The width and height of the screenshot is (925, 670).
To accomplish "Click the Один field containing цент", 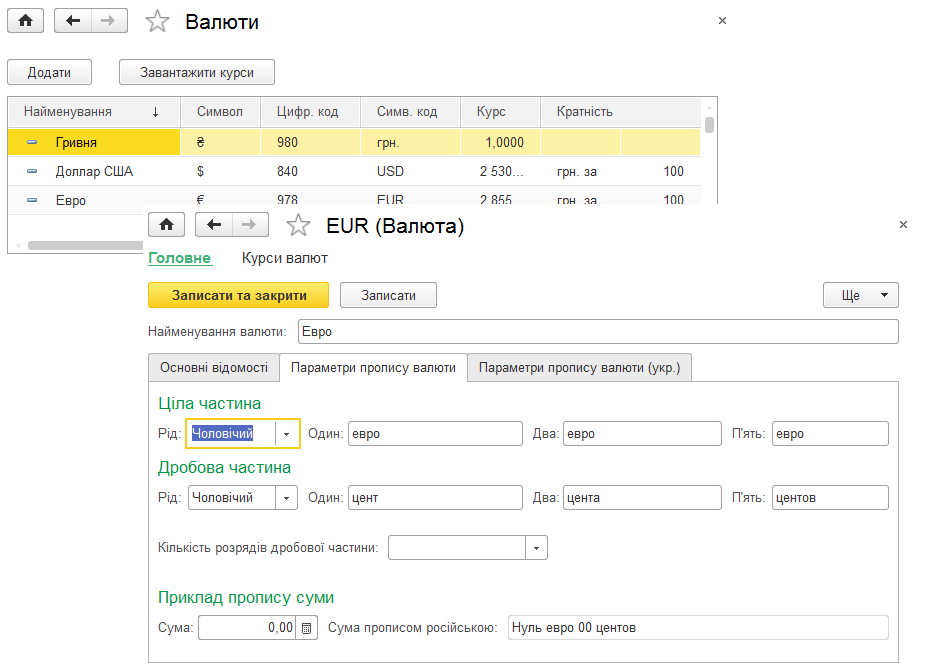I will pos(435,498).
